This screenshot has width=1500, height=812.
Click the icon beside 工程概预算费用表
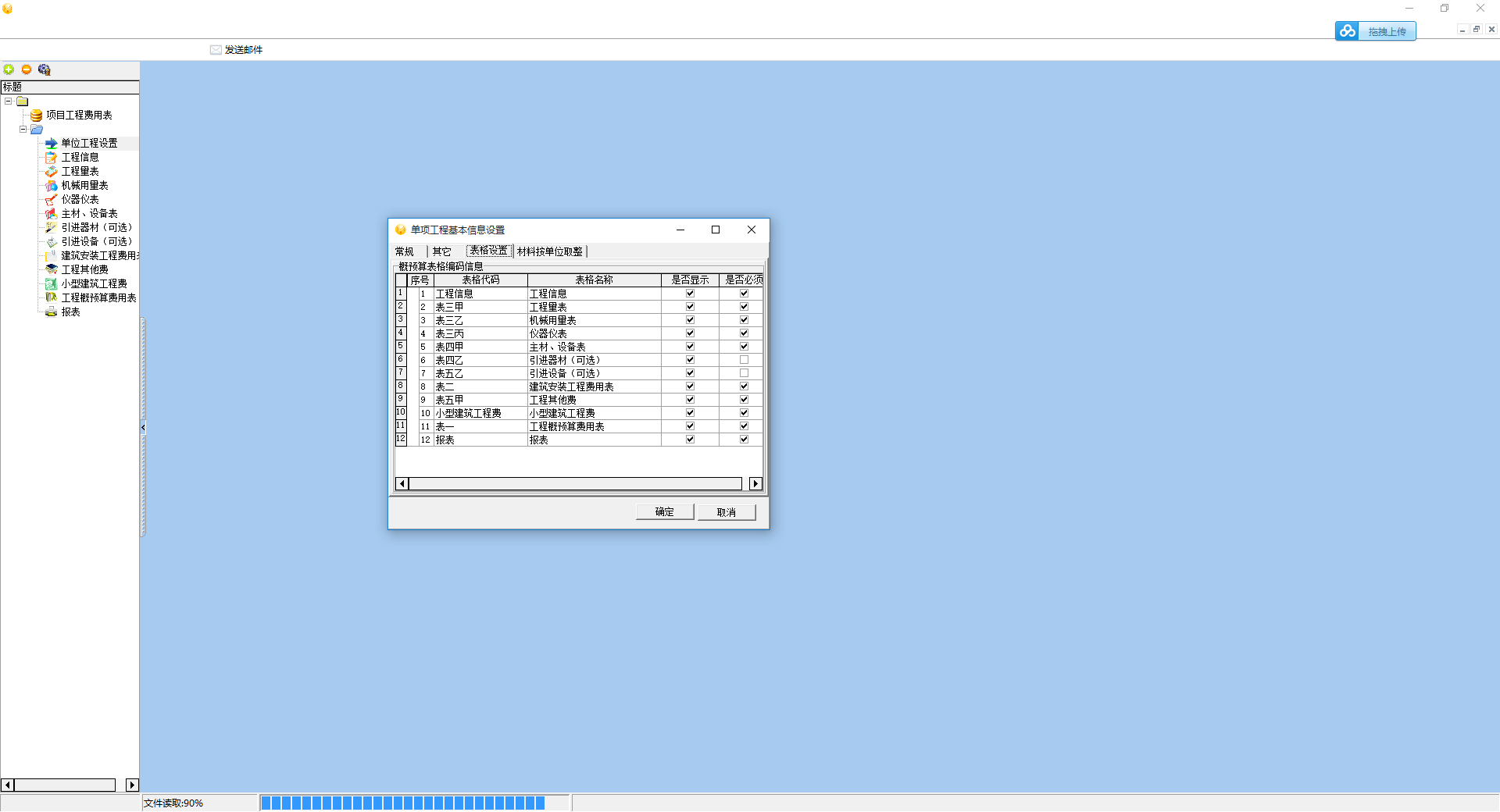pos(52,298)
